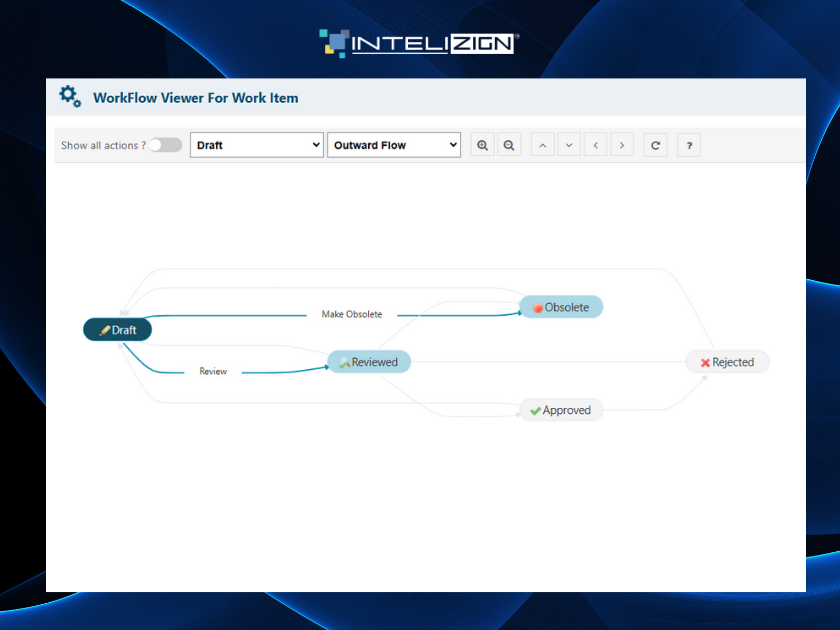
Task: Pan the workflow diagram up
Action: [x=543, y=145]
